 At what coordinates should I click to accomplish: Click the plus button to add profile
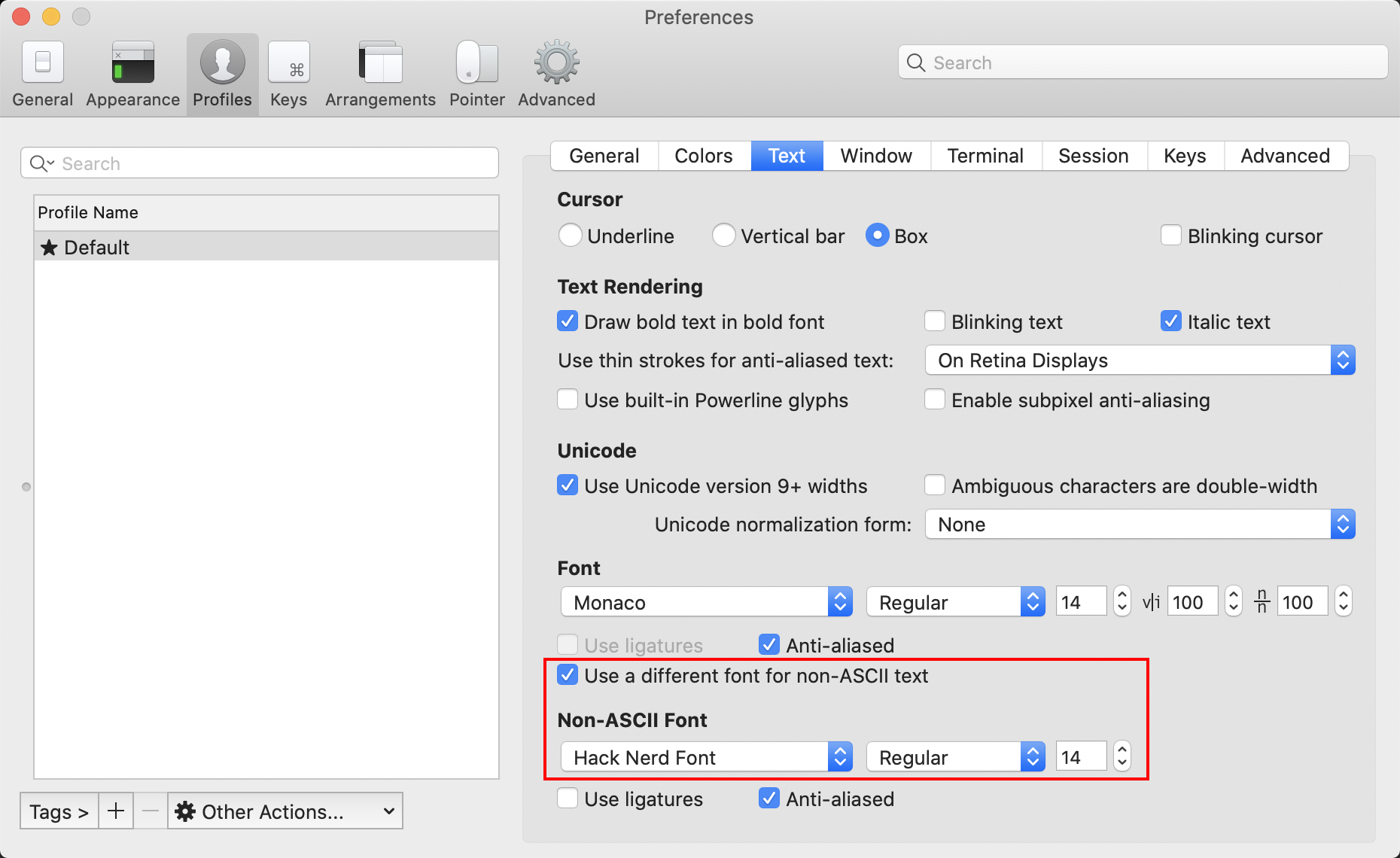[x=116, y=811]
